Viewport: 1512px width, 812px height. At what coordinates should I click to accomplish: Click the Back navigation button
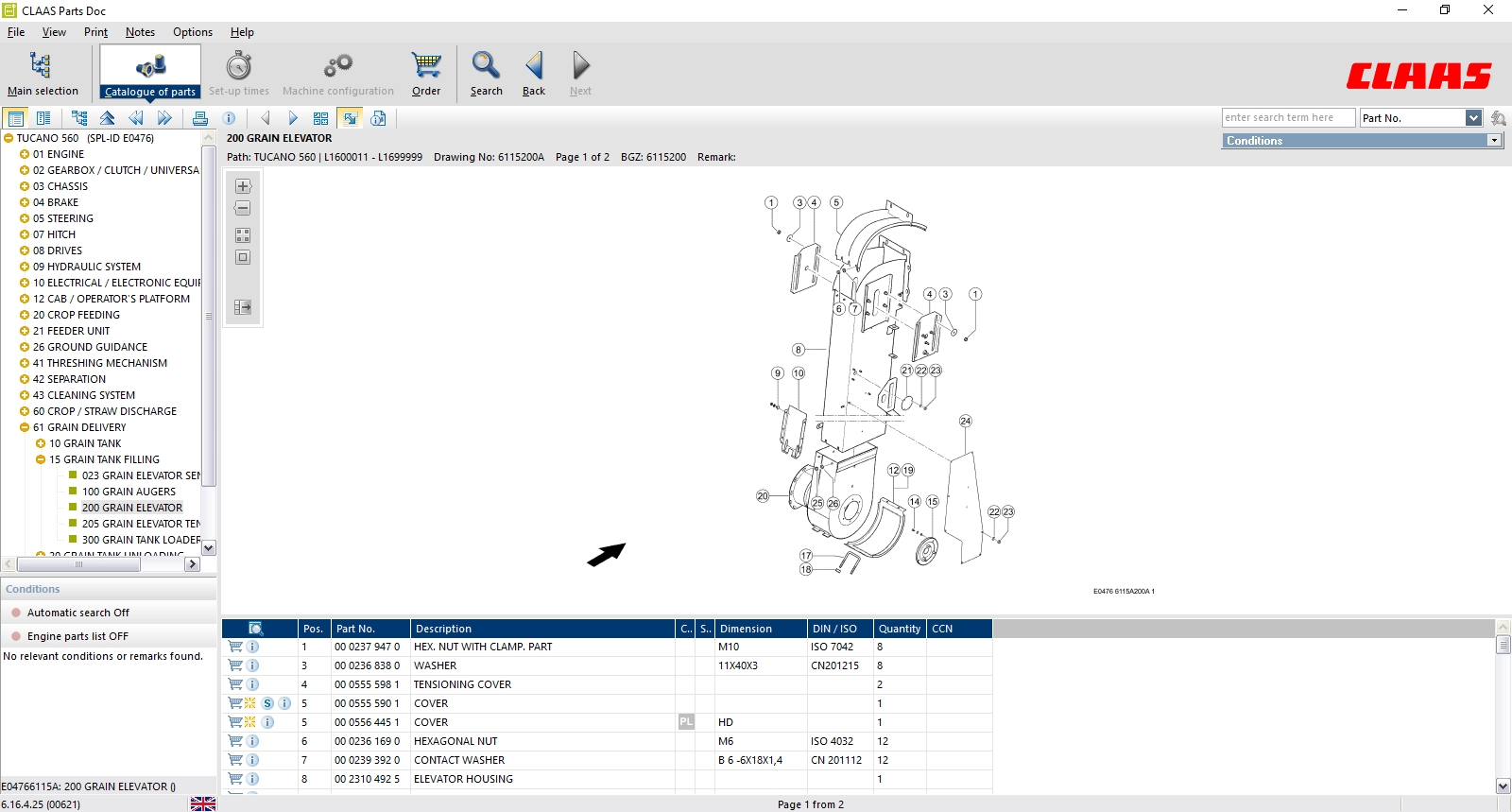tap(534, 73)
